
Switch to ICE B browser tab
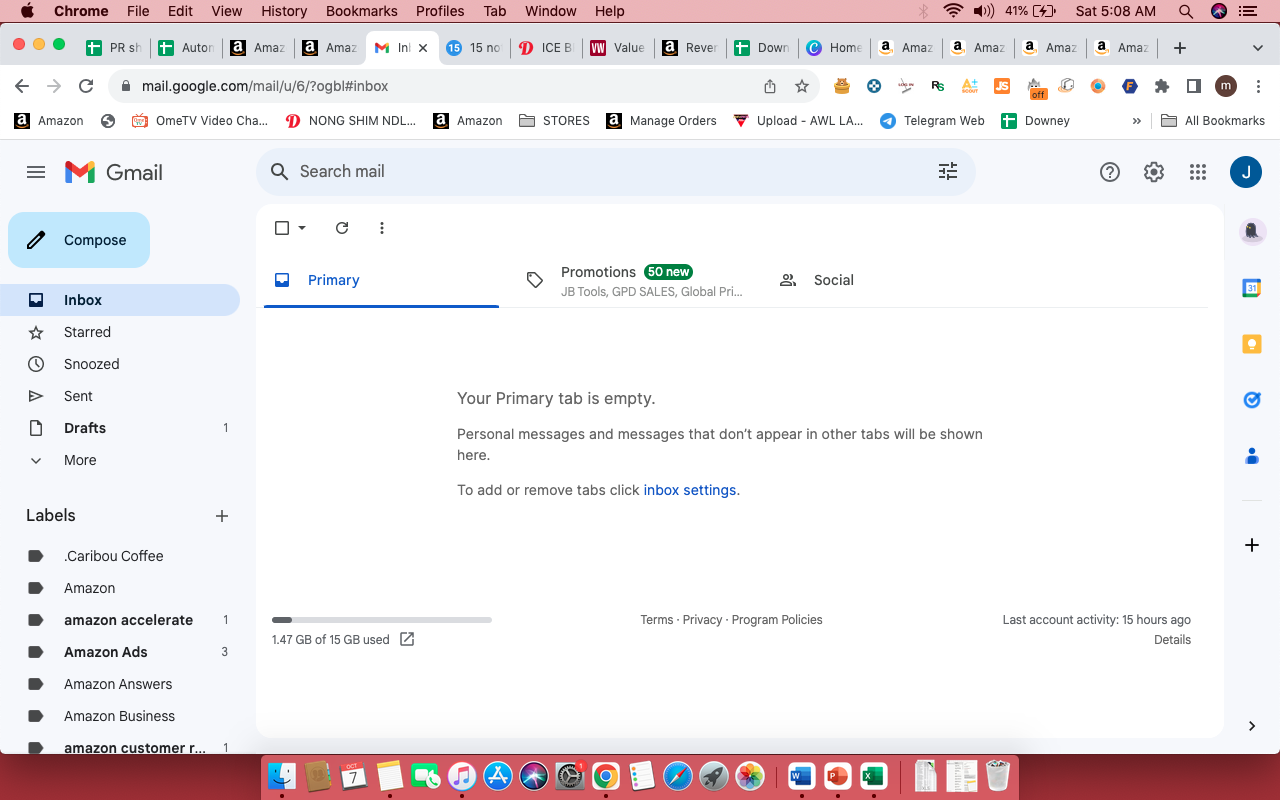click(545, 48)
